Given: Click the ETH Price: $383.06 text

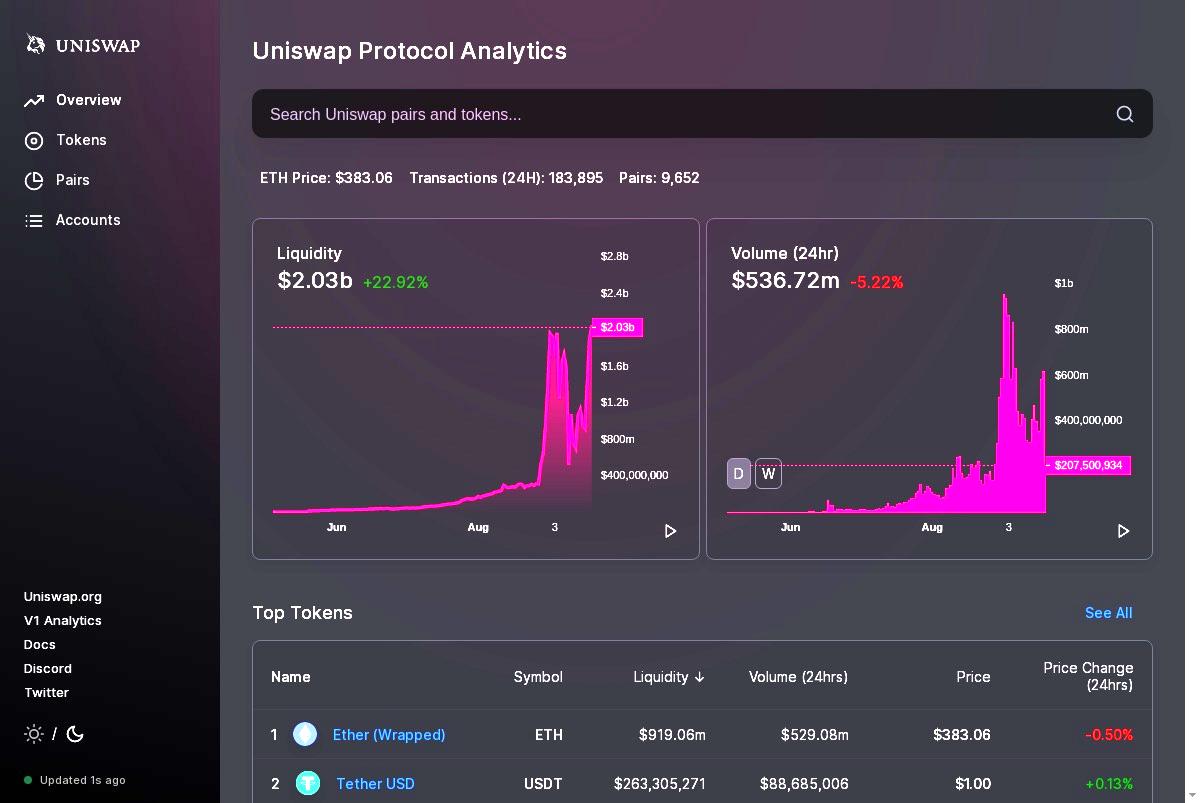Looking at the screenshot, I should pos(326,178).
